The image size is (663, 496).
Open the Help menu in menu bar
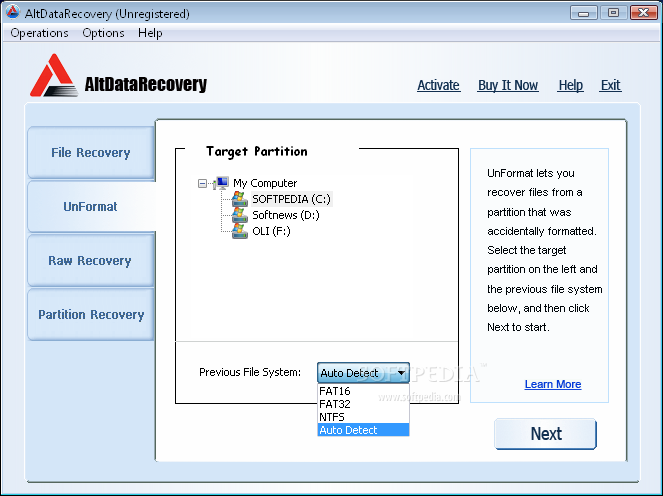(x=150, y=33)
